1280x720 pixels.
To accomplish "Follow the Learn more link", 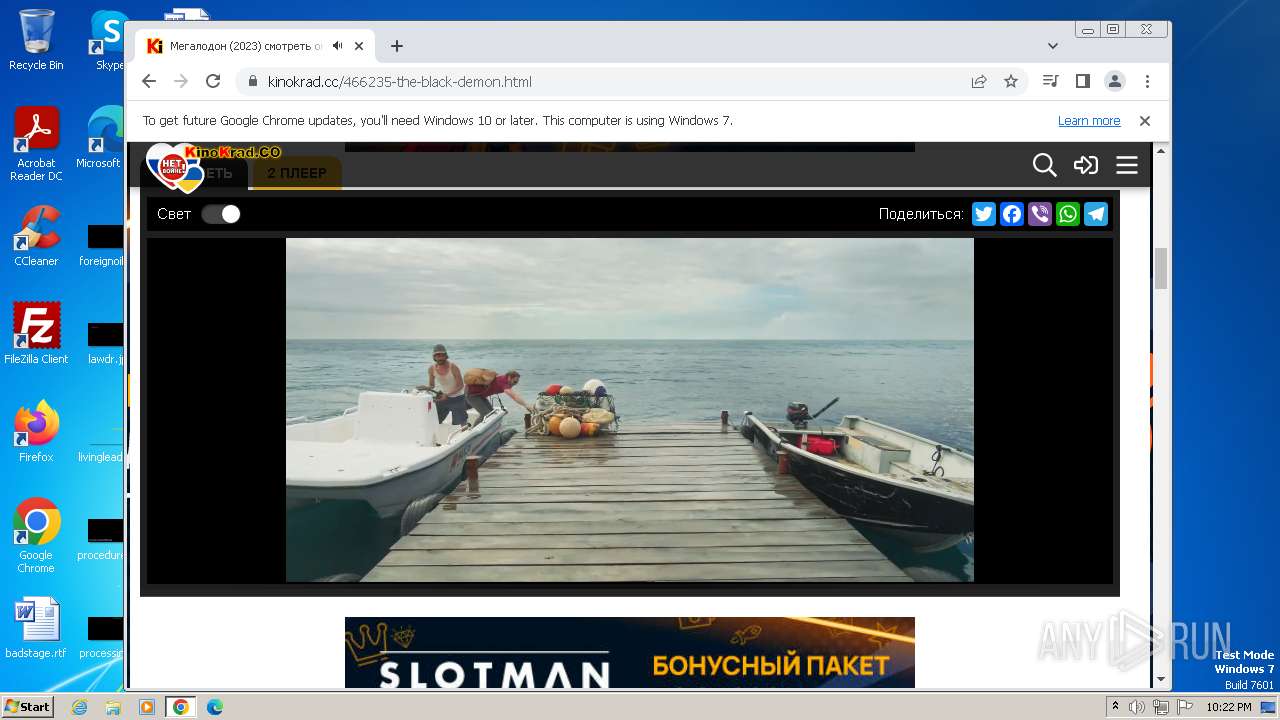I will [1089, 121].
